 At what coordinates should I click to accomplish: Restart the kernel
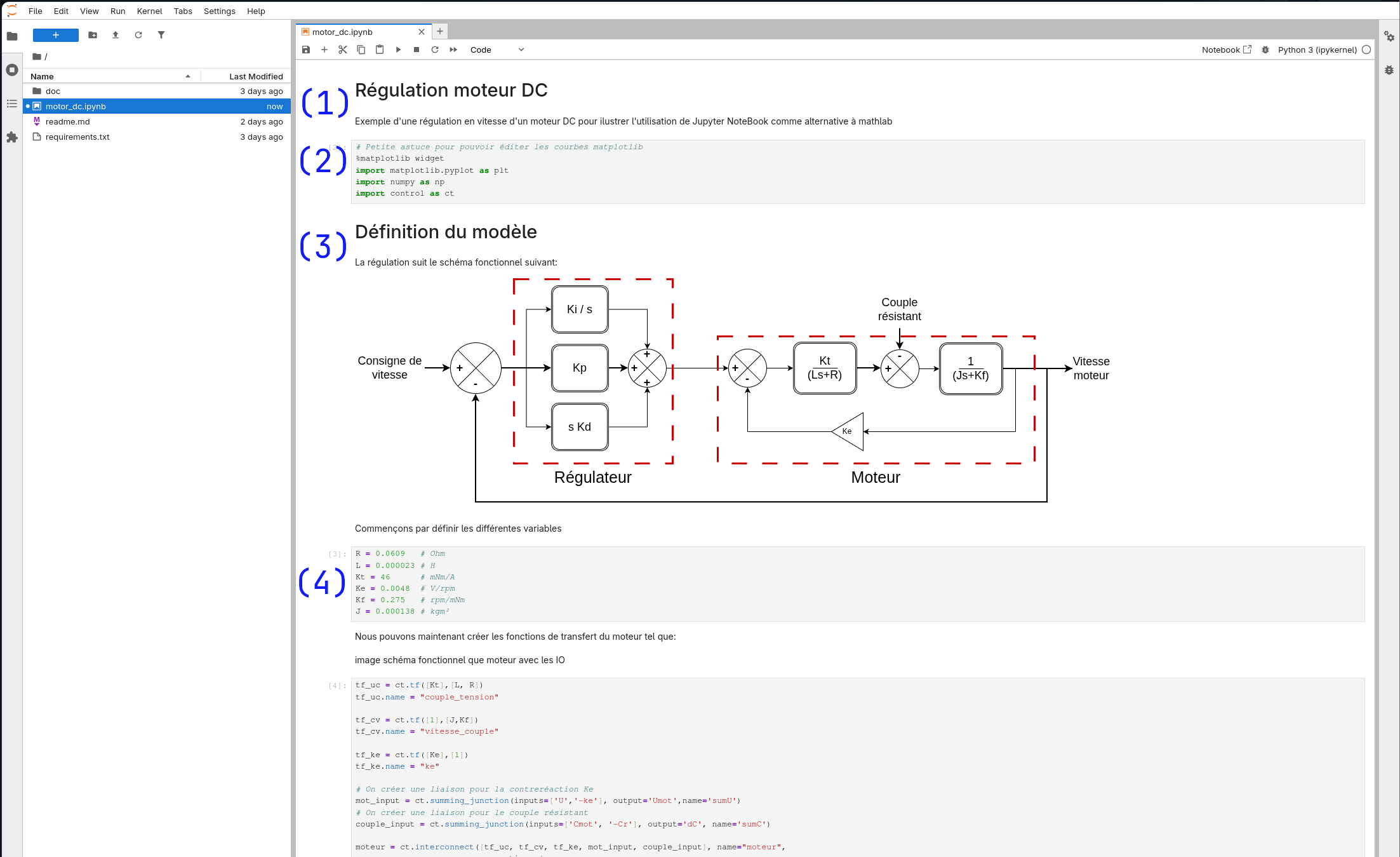(435, 50)
